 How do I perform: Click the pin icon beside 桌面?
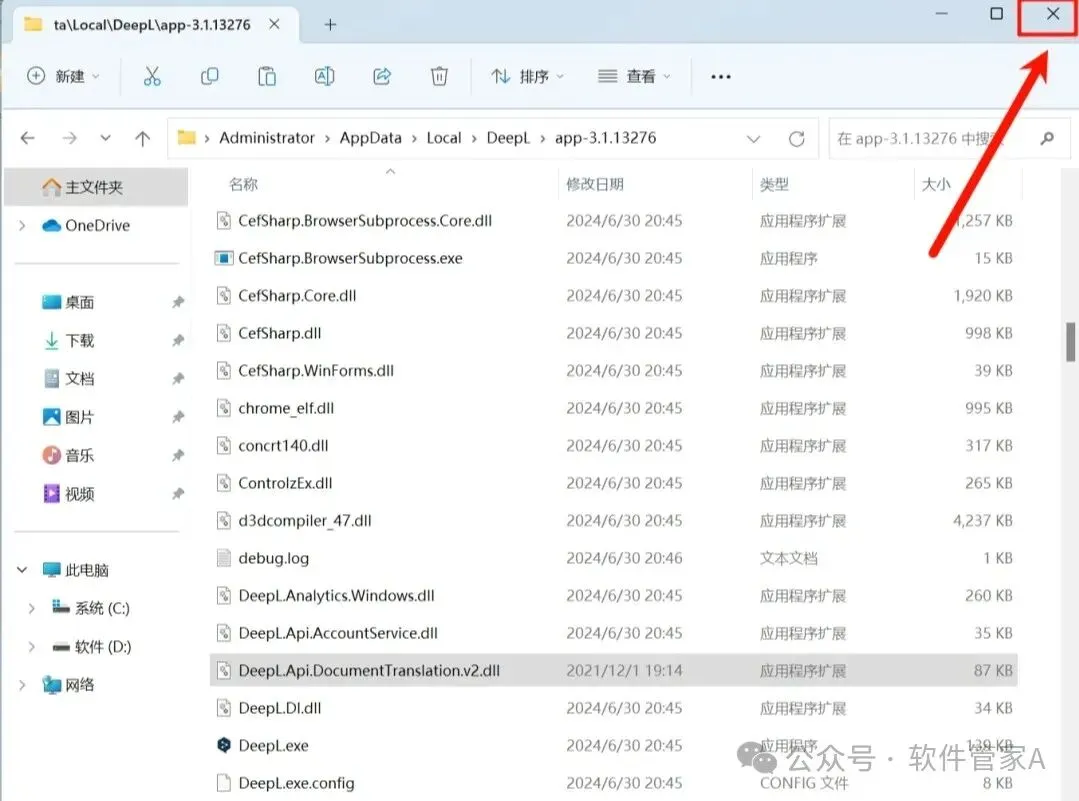point(178,302)
